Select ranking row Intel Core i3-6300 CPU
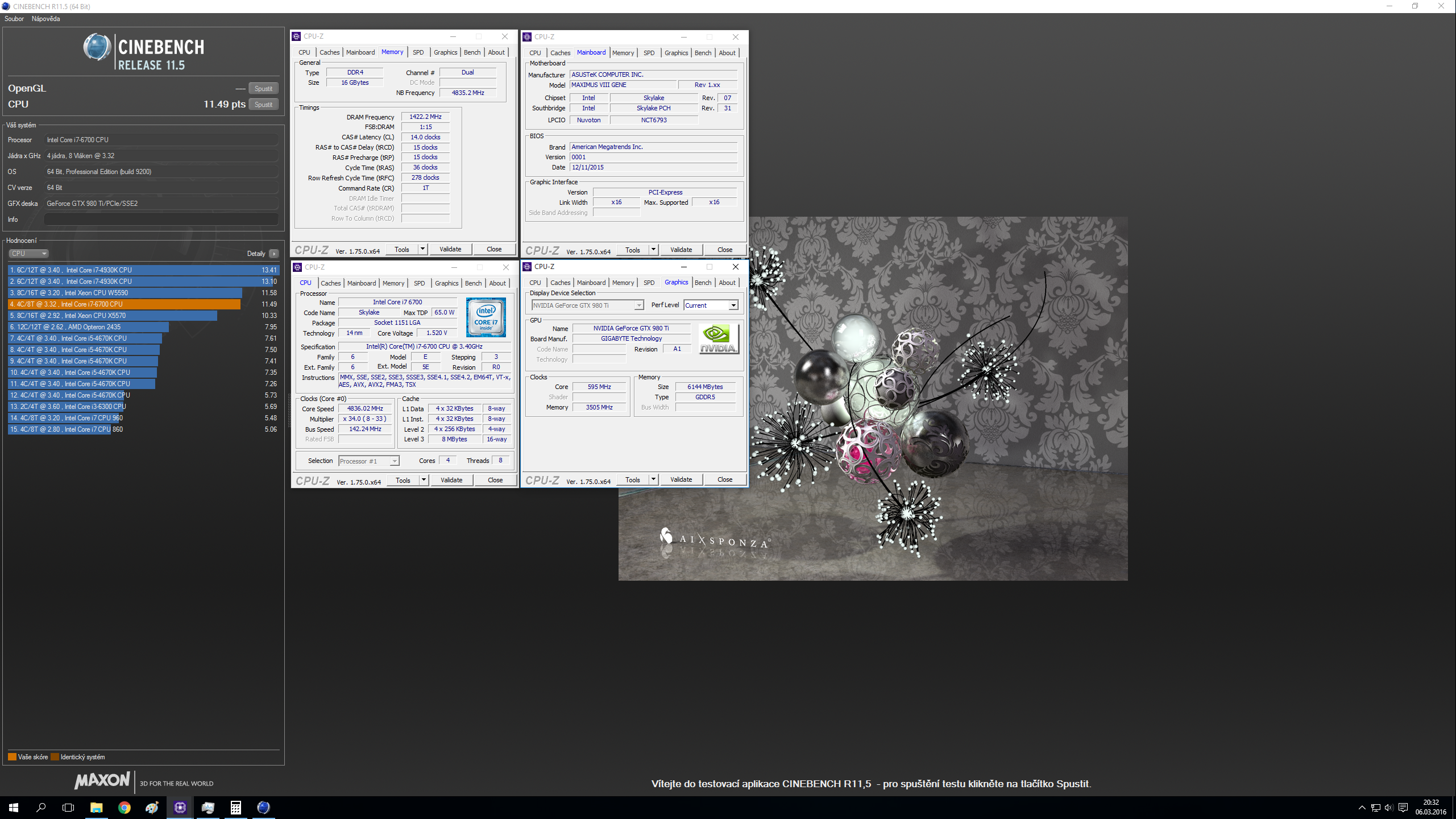The width and height of the screenshot is (1456, 819). click(x=143, y=407)
